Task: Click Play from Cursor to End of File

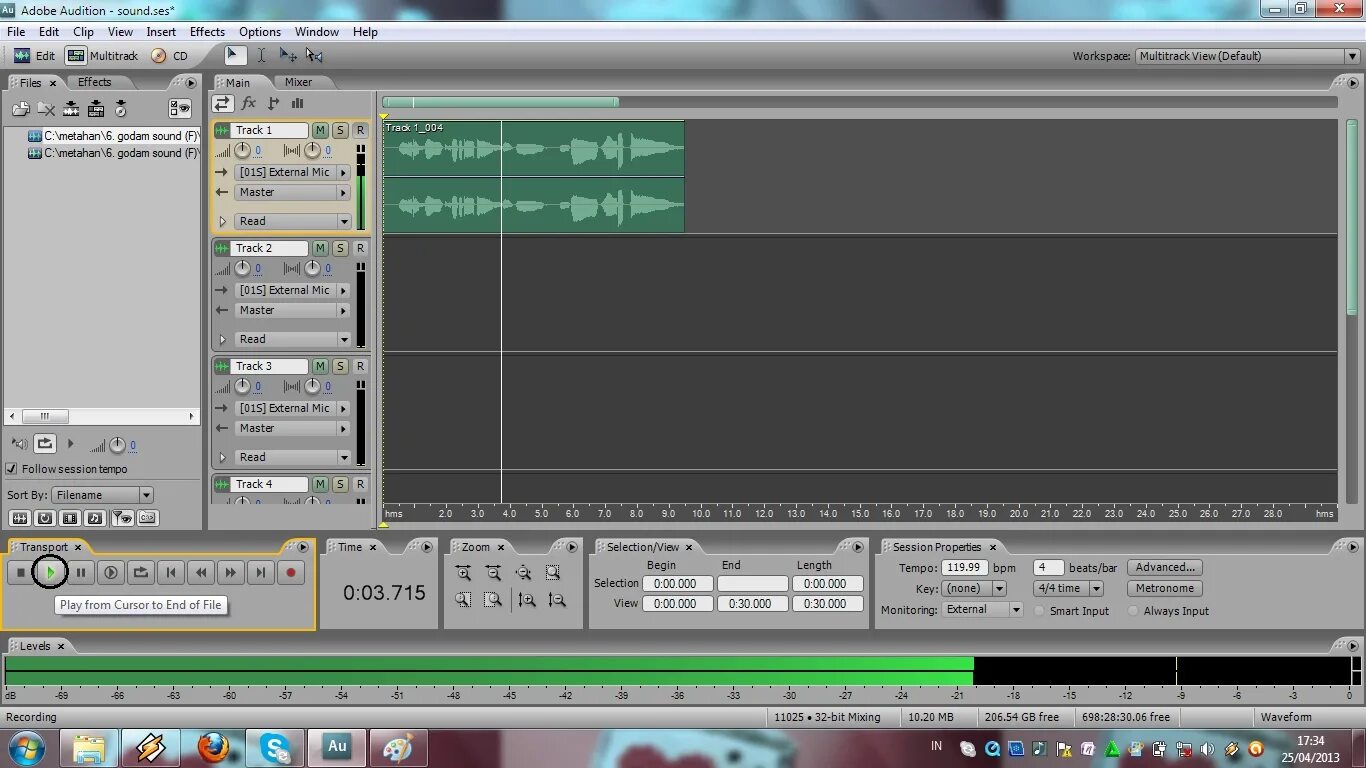Action: (51, 572)
